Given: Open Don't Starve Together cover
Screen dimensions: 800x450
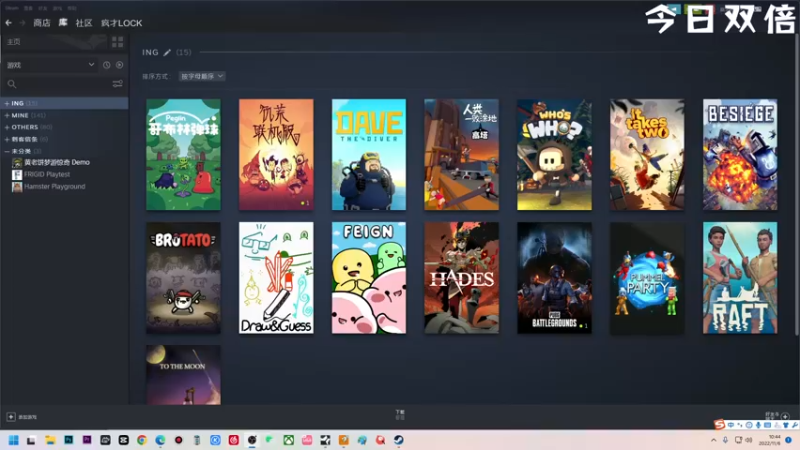Looking at the screenshot, I should (x=276, y=155).
